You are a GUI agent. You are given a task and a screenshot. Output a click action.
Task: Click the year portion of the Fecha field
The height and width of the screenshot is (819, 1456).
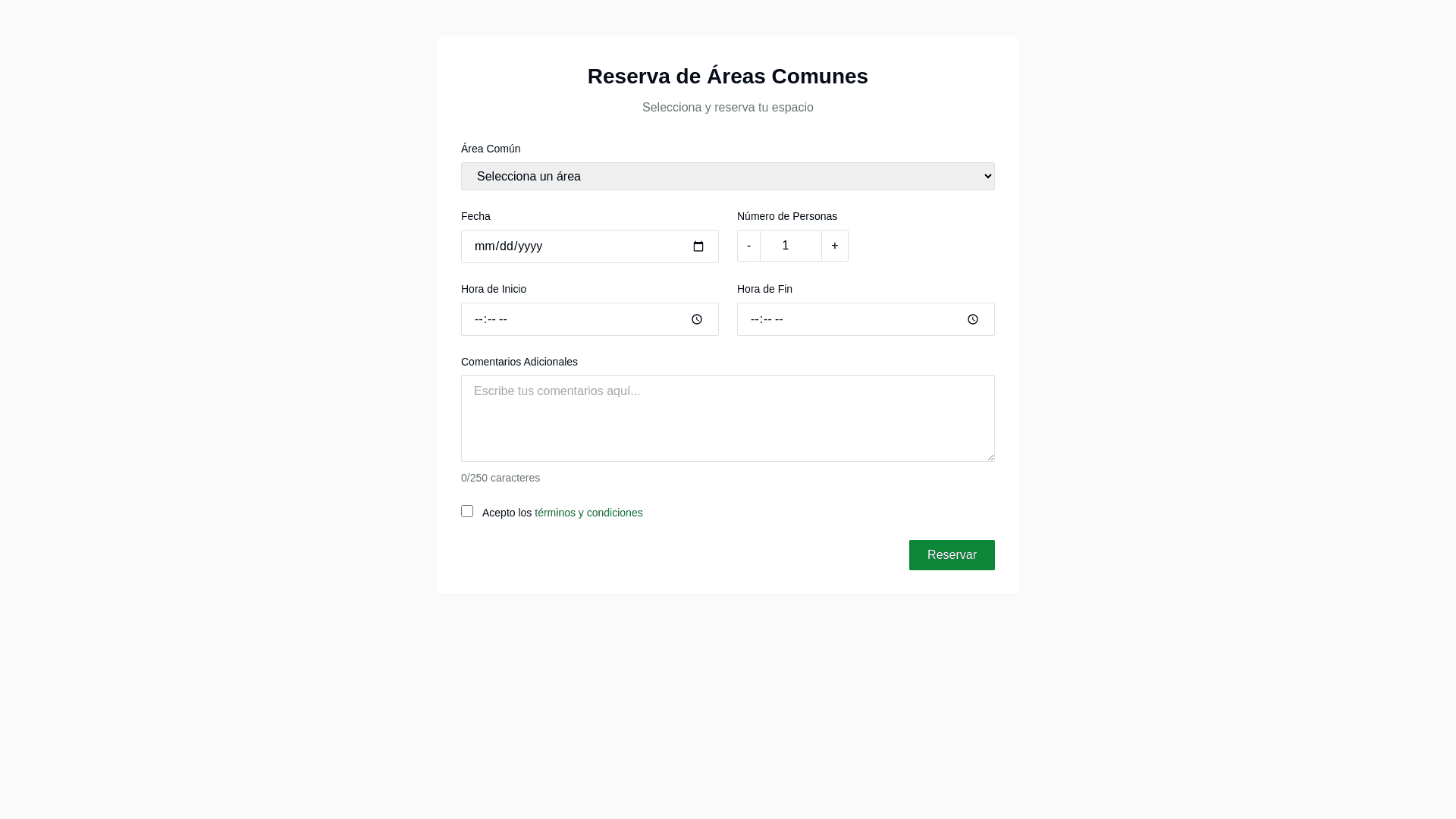530,246
